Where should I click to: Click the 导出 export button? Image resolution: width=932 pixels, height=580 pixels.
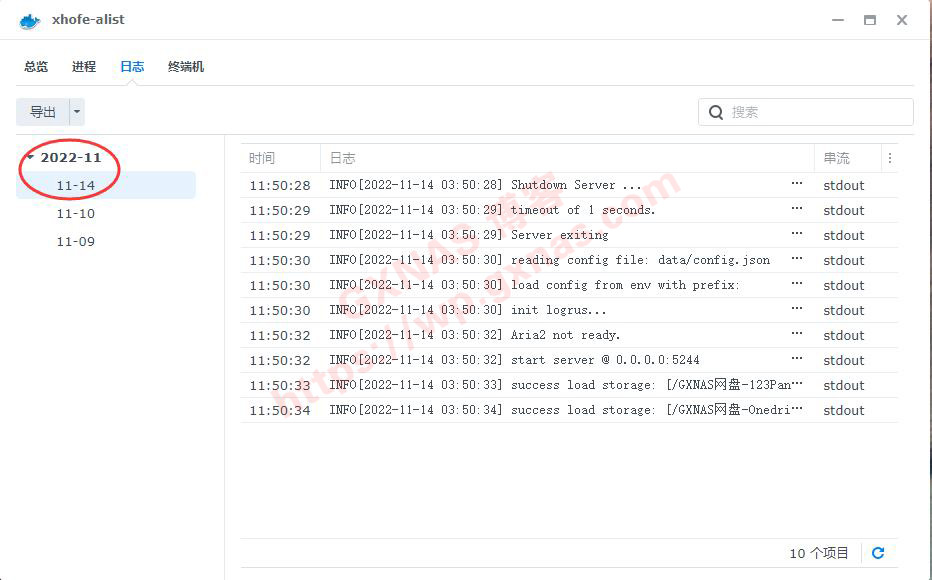point(43,112)
